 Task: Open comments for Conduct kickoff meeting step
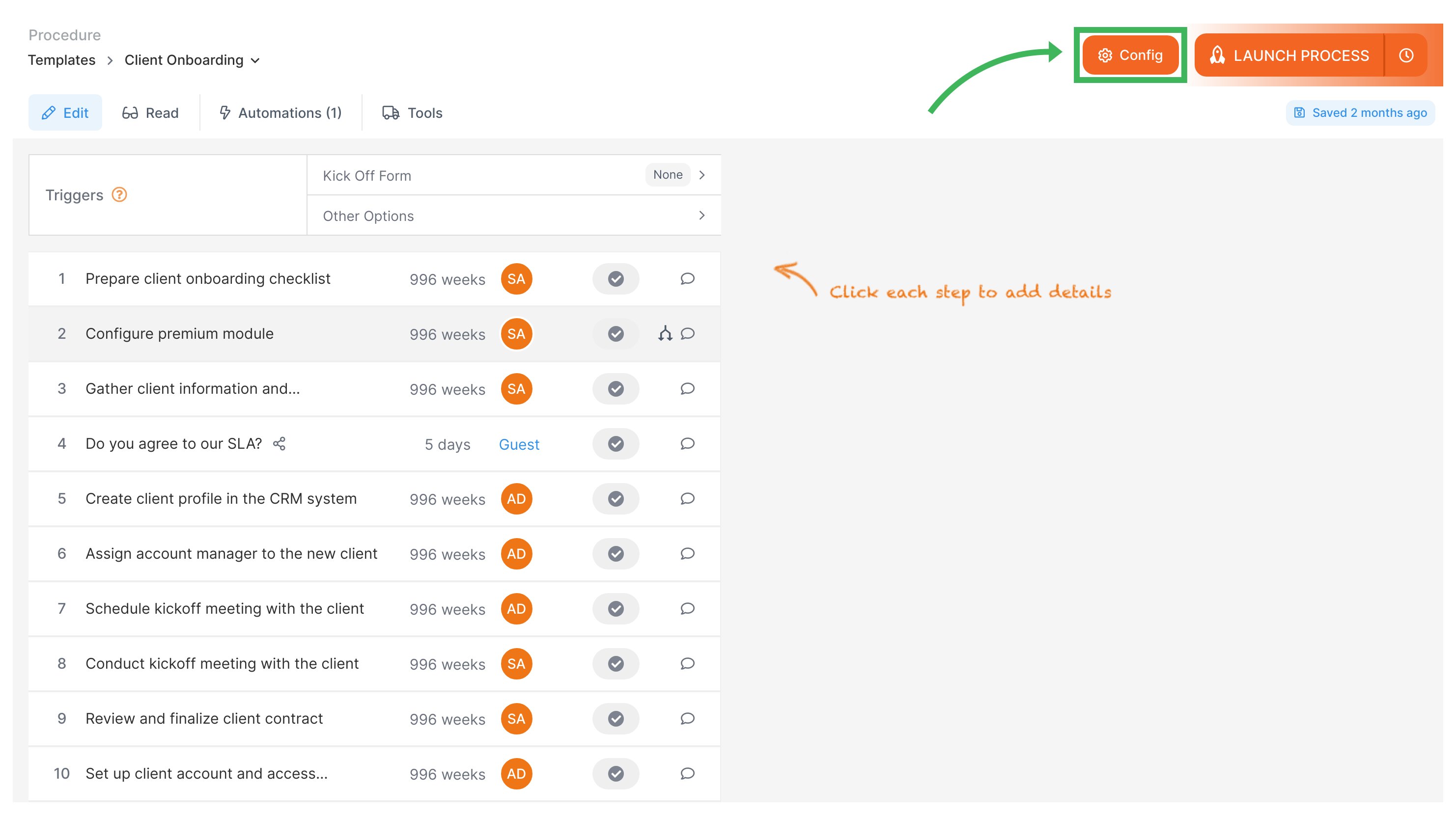pyautogui.click(x=687, y=664)
